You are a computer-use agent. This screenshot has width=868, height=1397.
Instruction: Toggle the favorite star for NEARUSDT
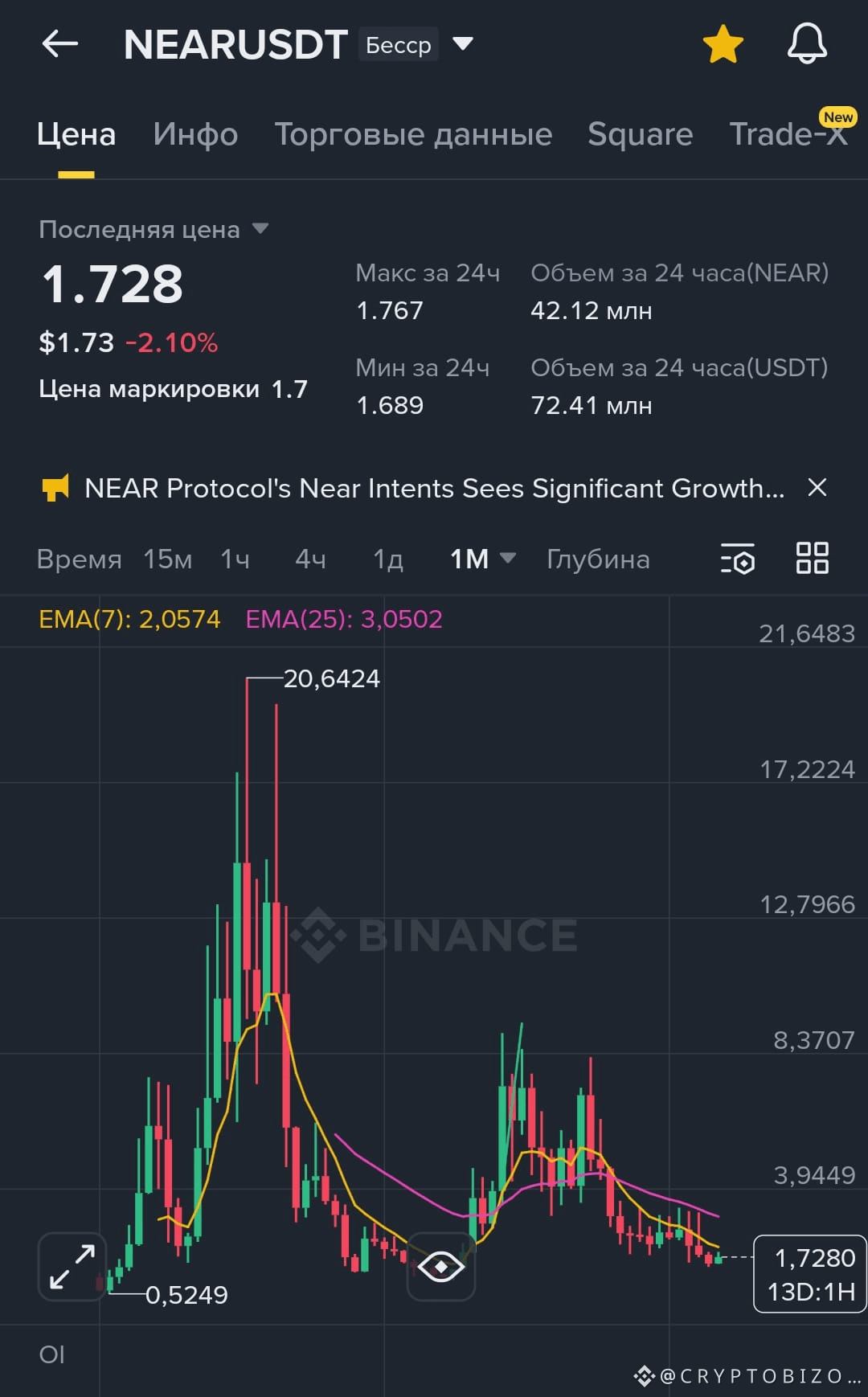point(723,44)
